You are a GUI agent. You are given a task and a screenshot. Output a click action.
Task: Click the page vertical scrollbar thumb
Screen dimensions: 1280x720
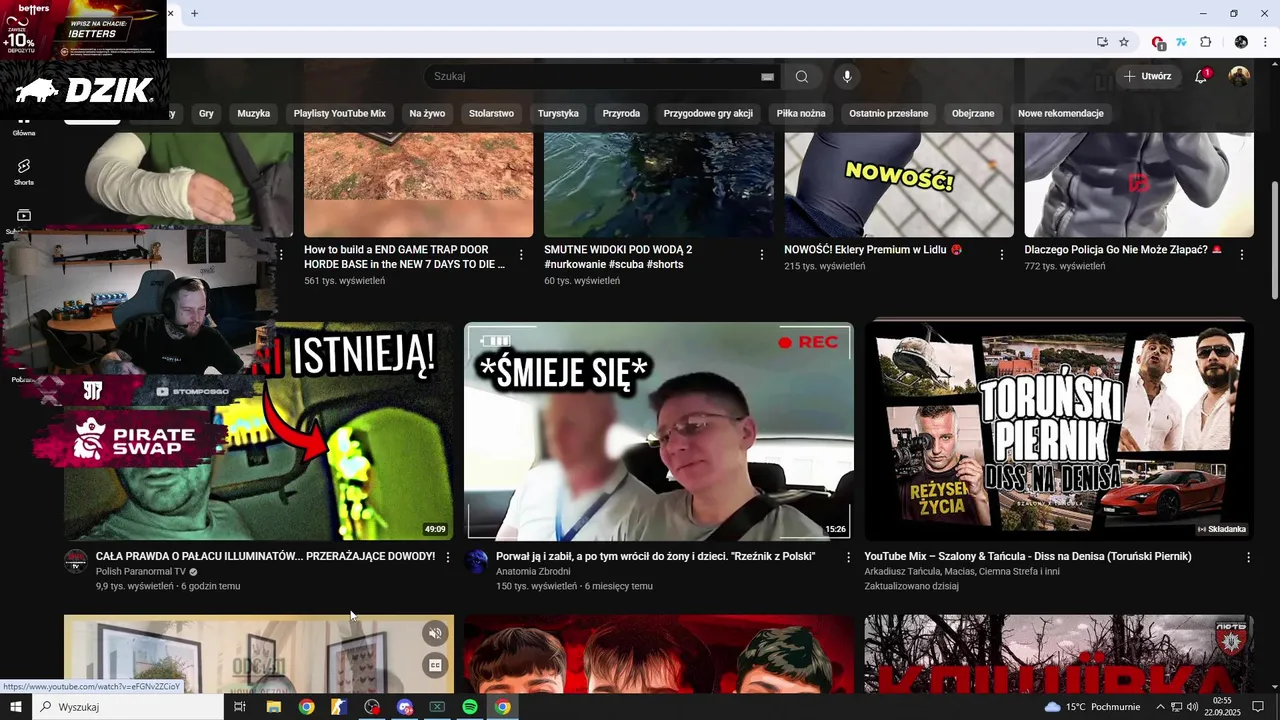[x=1274, y=240]
